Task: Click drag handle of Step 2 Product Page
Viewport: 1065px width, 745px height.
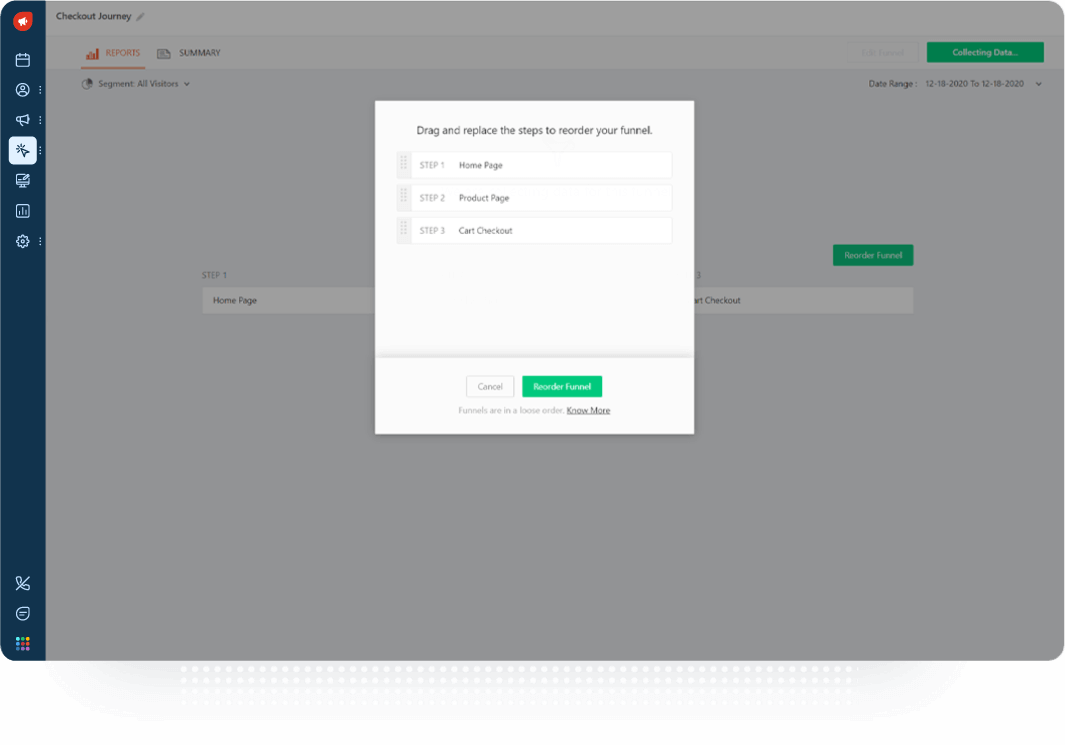Action: (404, 198)
